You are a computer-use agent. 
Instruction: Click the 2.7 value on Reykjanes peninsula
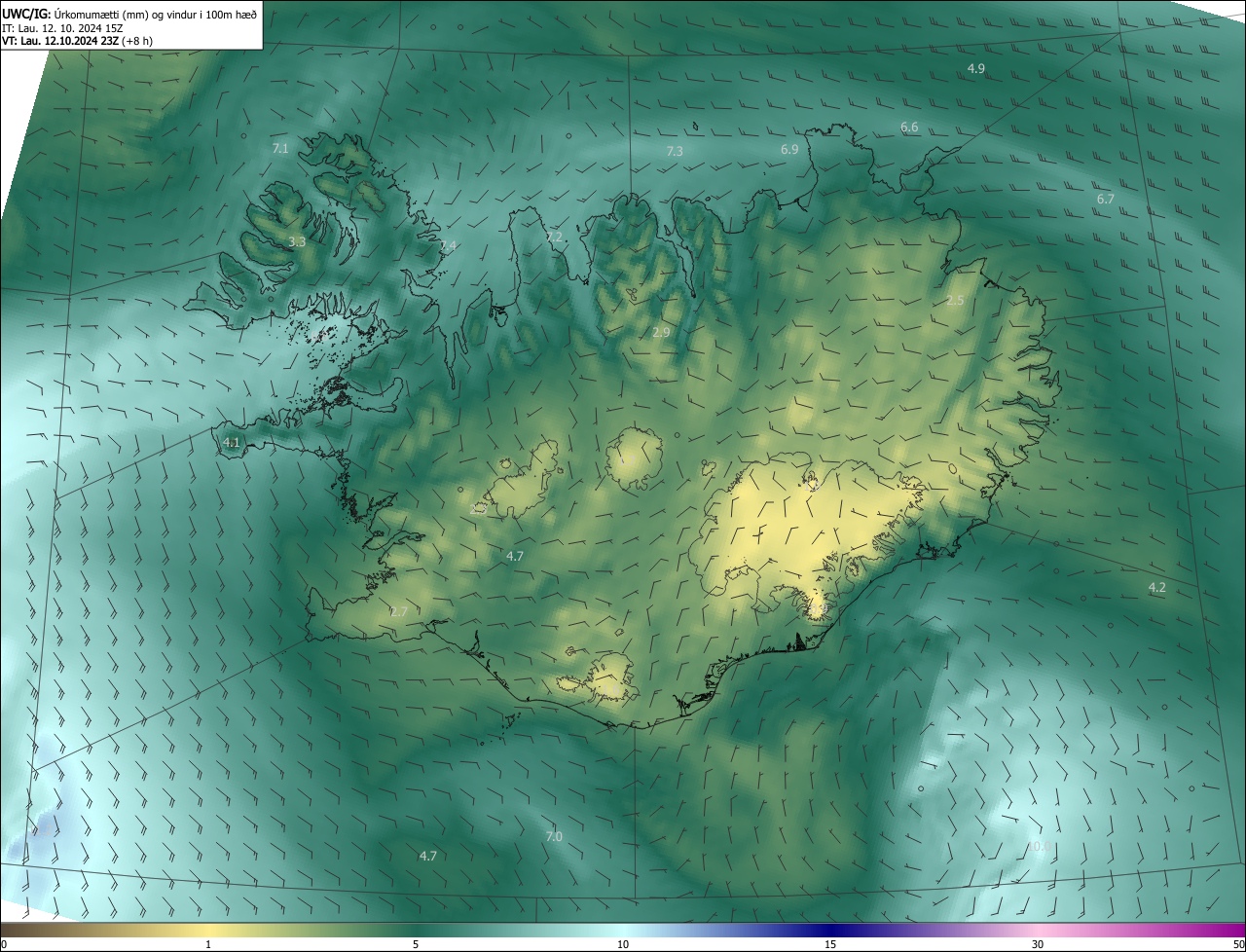tap(398, 612)
